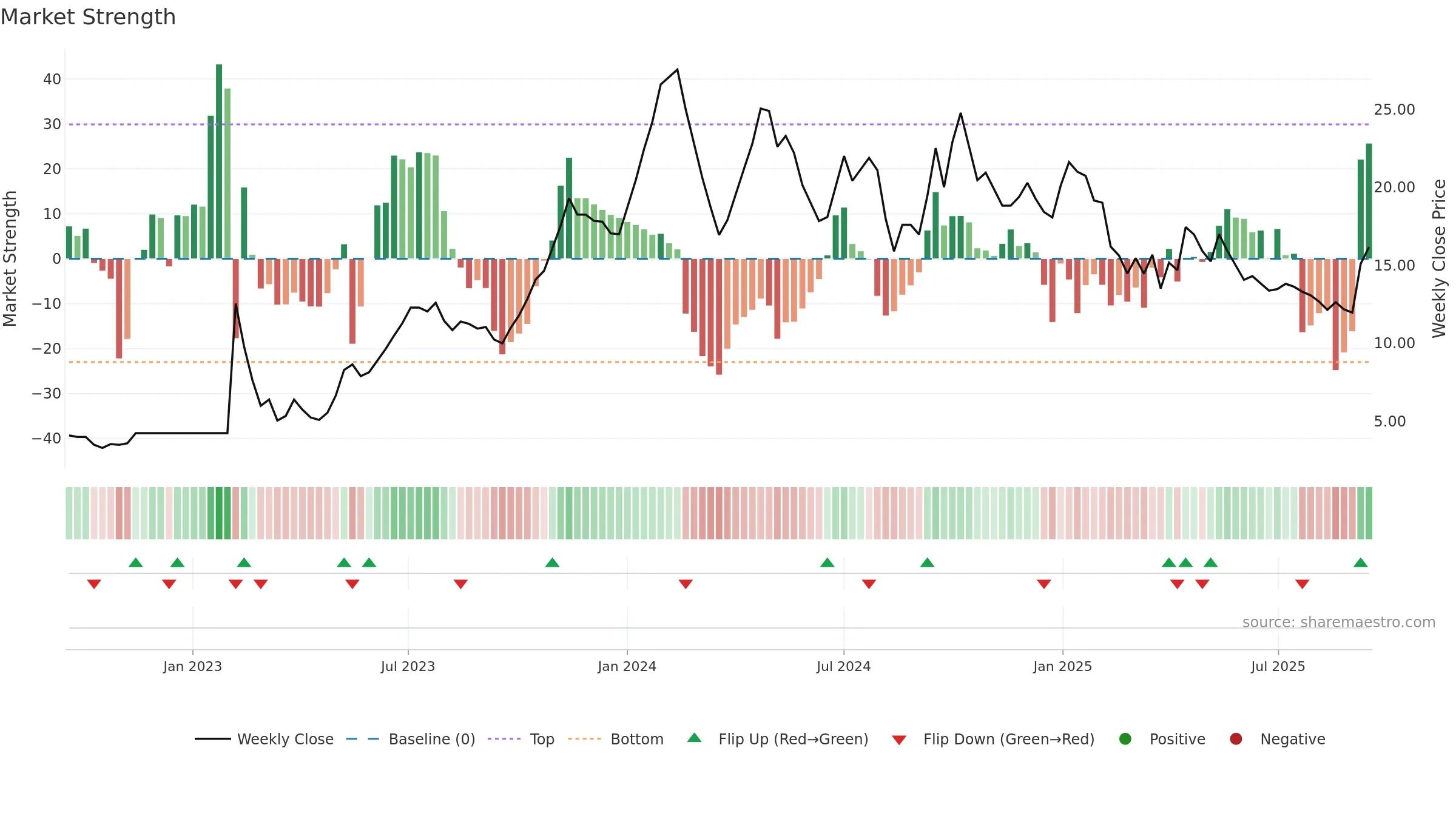This screenshot has width=1456, height=819.
Task: Click the Jul 2024 x-axis label
Action: point(843,666)
